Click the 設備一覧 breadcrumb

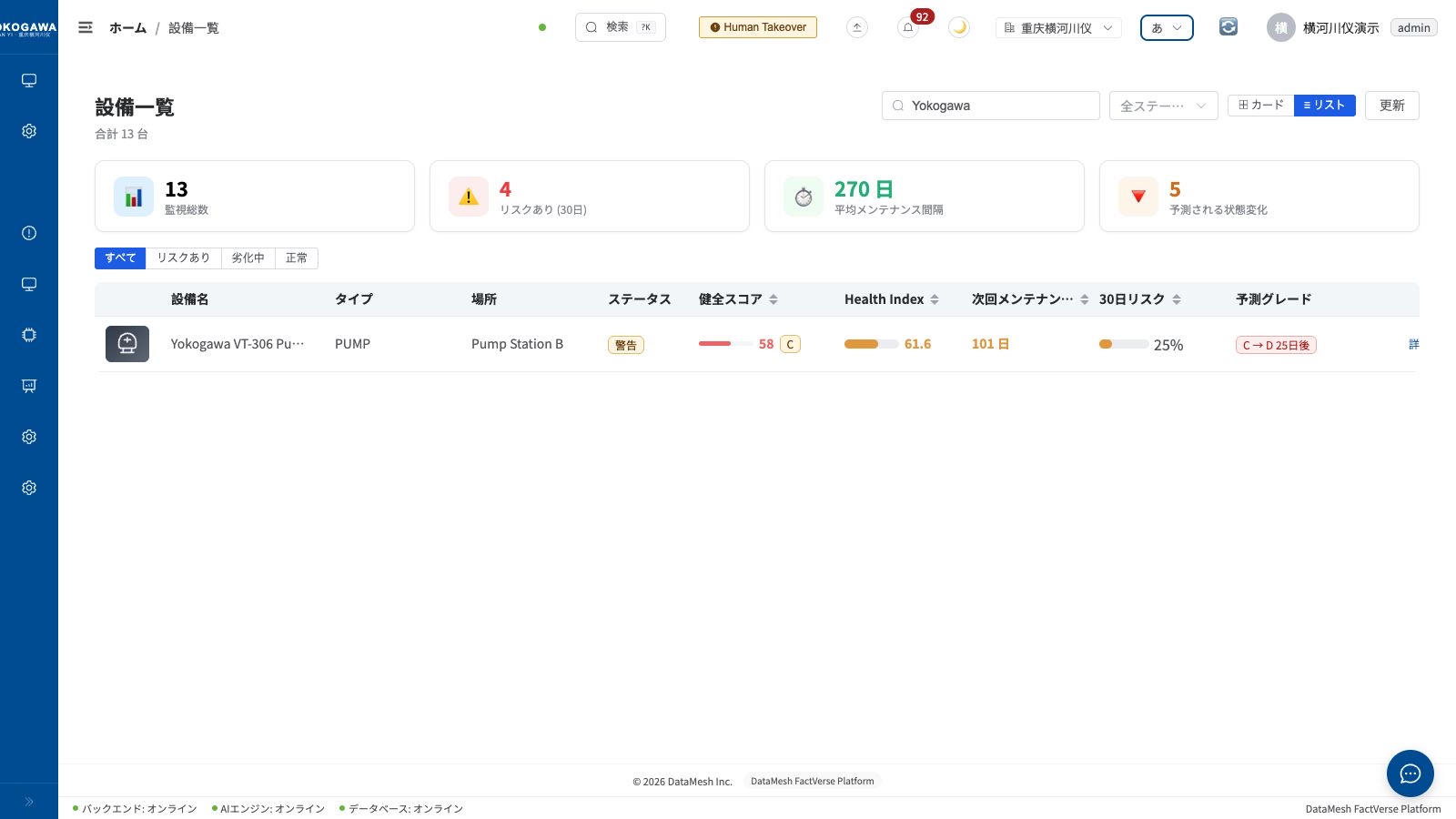coord(194,28)
